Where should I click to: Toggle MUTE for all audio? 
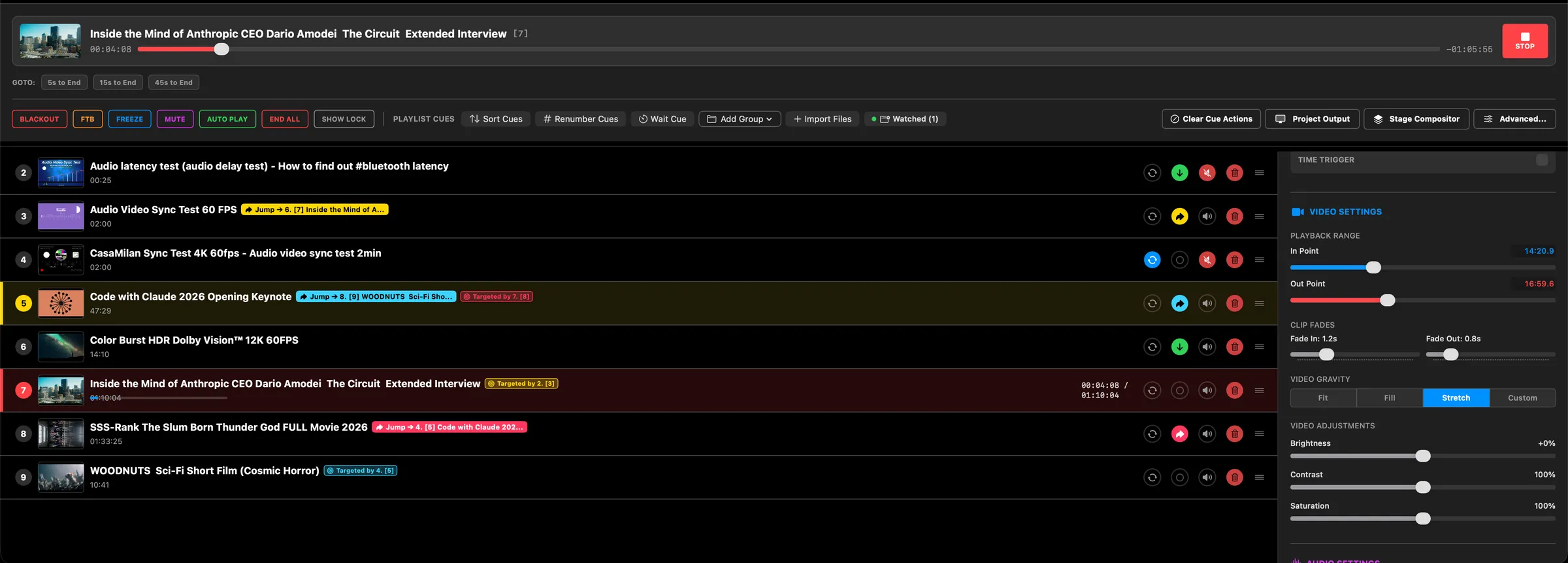175,119
